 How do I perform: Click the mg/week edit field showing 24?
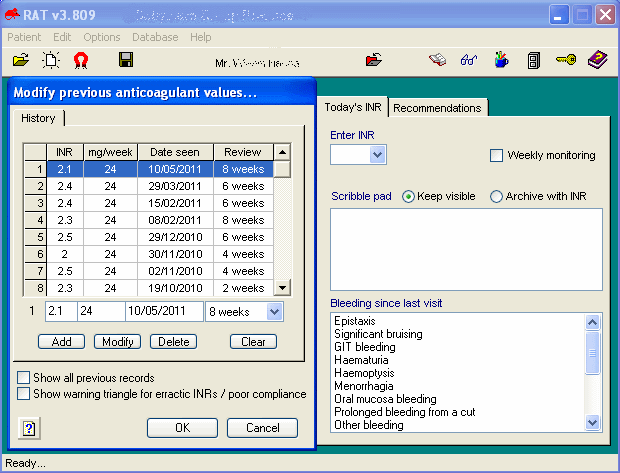point(101,312)
